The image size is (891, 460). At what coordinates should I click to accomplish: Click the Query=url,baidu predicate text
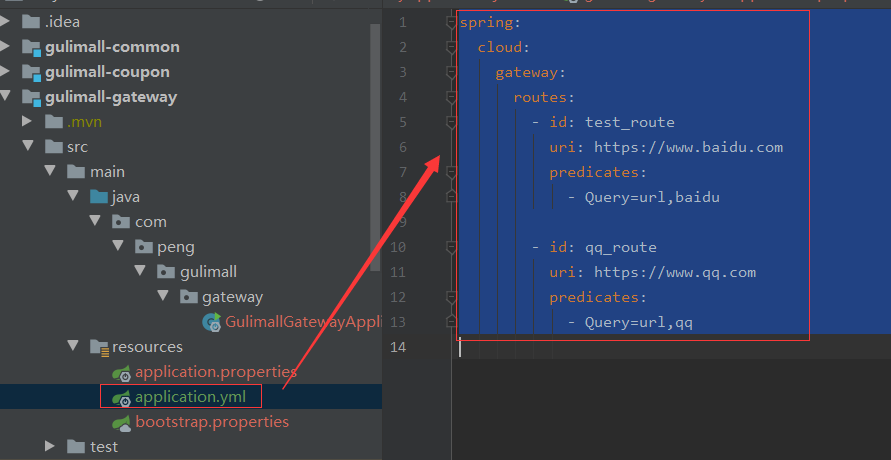(x=652, y=197)
